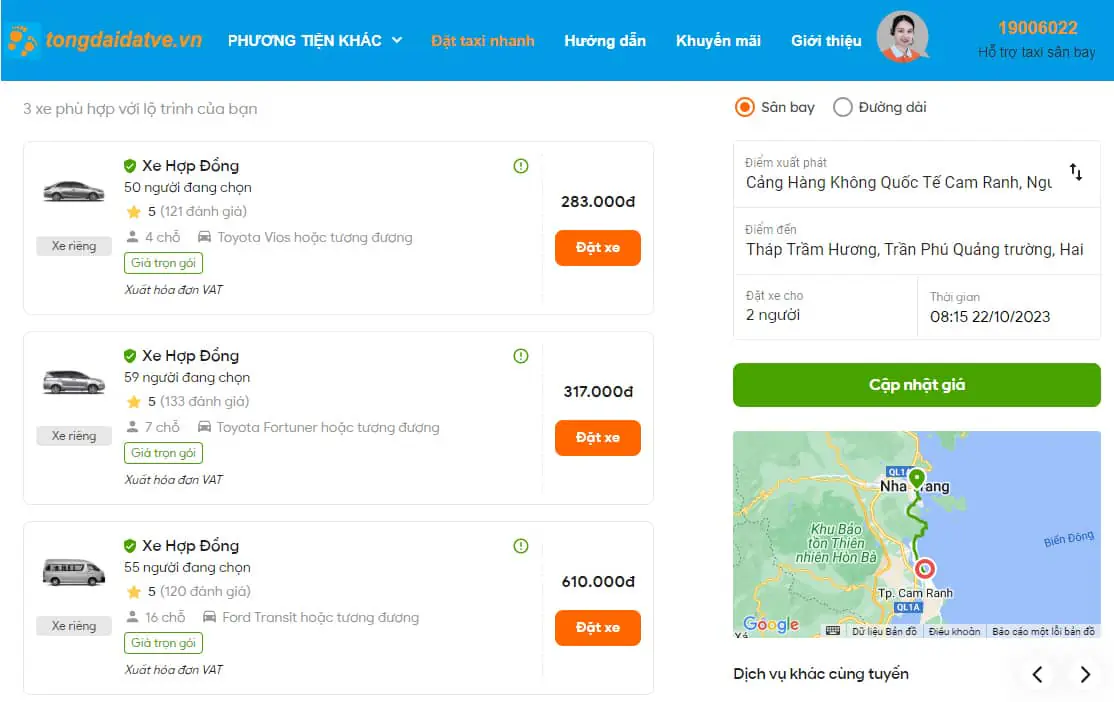Open the passenger count selector showing 2 người

click(x=825, y=307)
